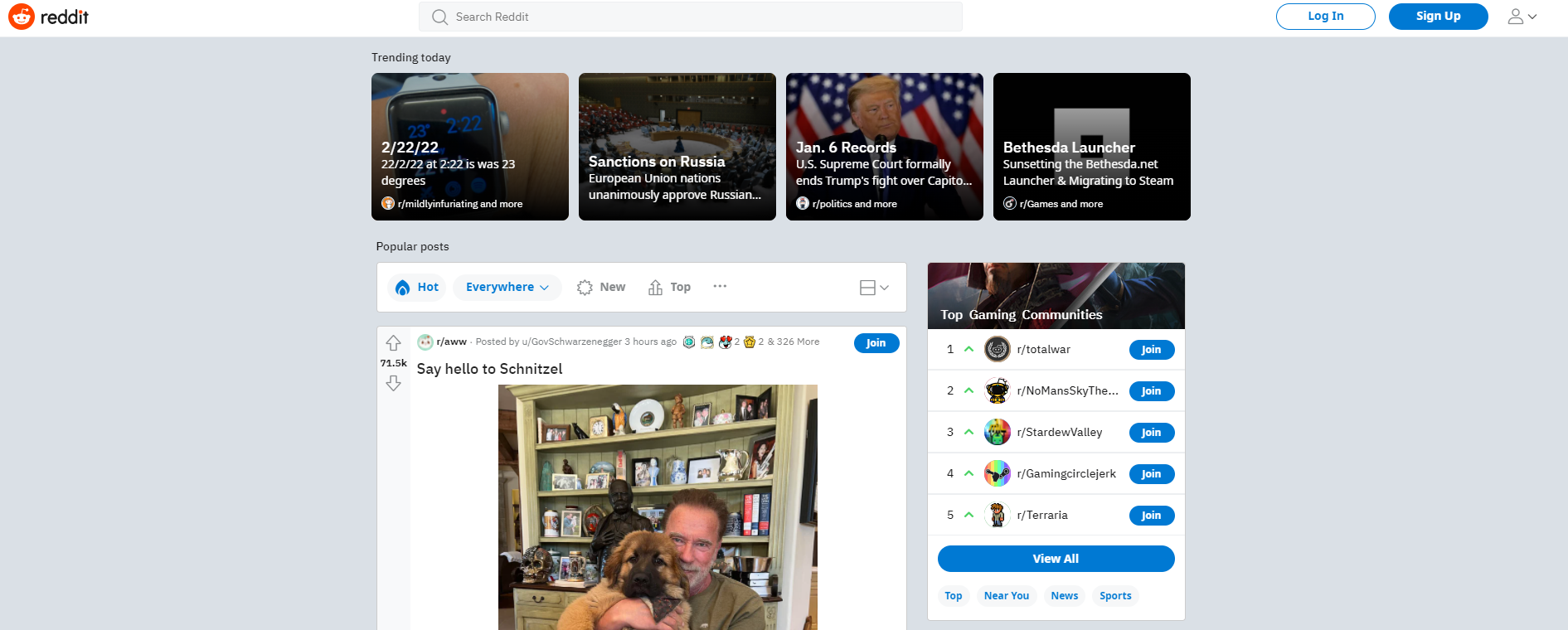Image resolution: width=1568 pixels, height=630 pixels.
Task: Click the search magnifier icon
Action: (x=440, y=17)
